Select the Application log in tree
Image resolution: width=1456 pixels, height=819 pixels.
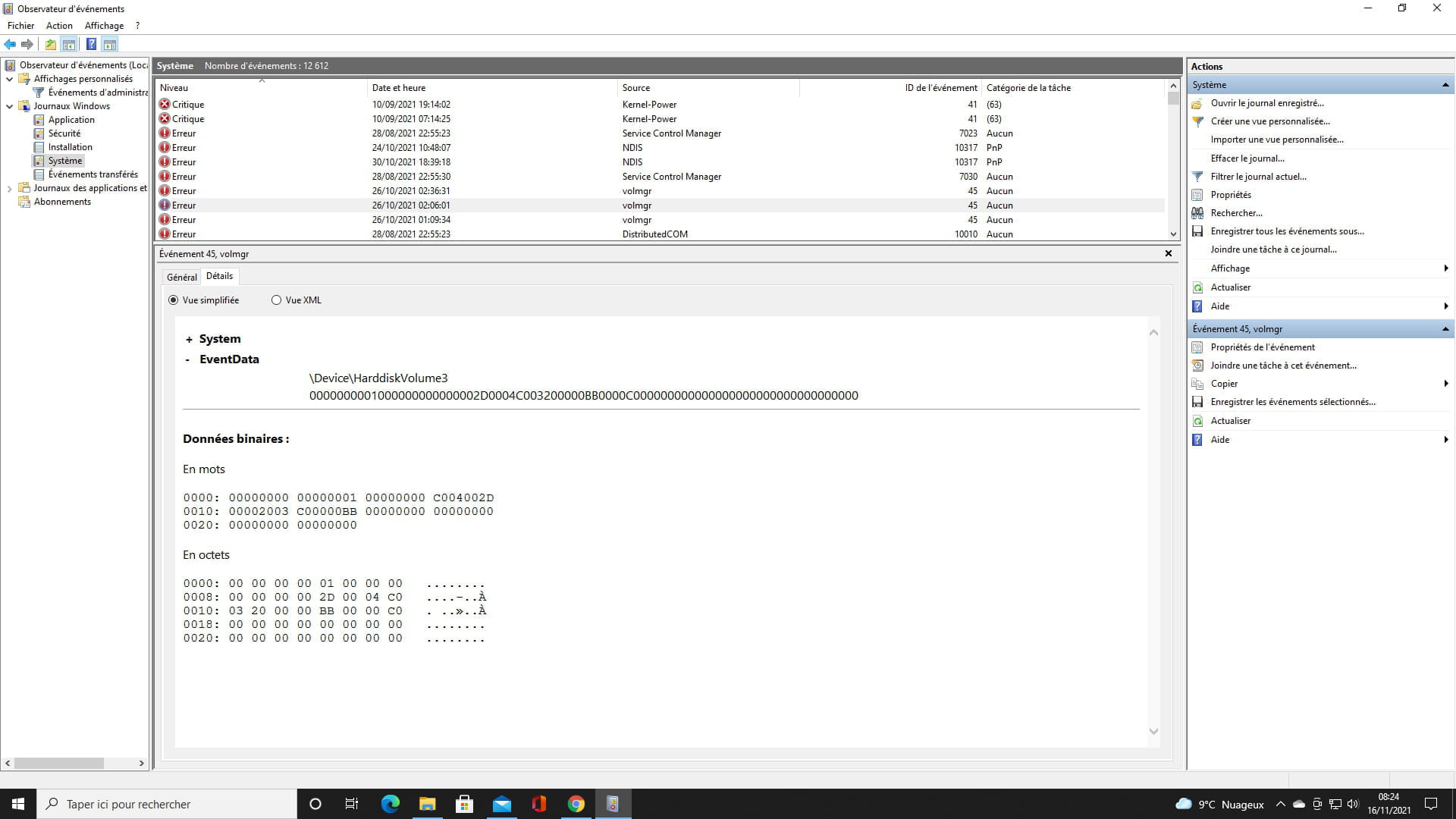tap(71, 120)
